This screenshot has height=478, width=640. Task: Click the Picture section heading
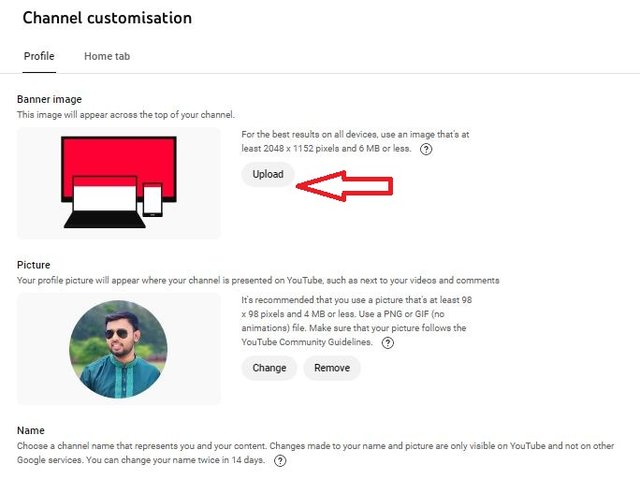coord(34,265)
